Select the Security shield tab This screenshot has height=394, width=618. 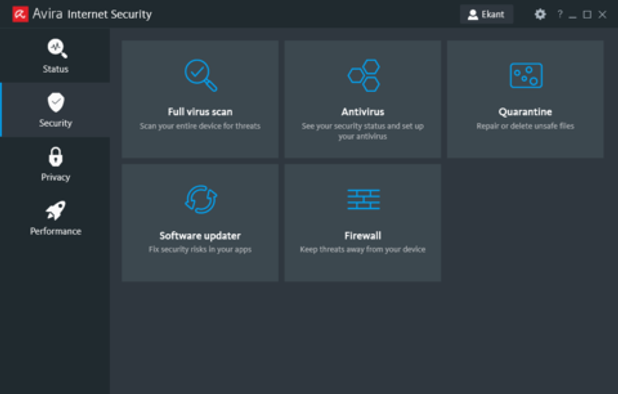coord(55,110)
